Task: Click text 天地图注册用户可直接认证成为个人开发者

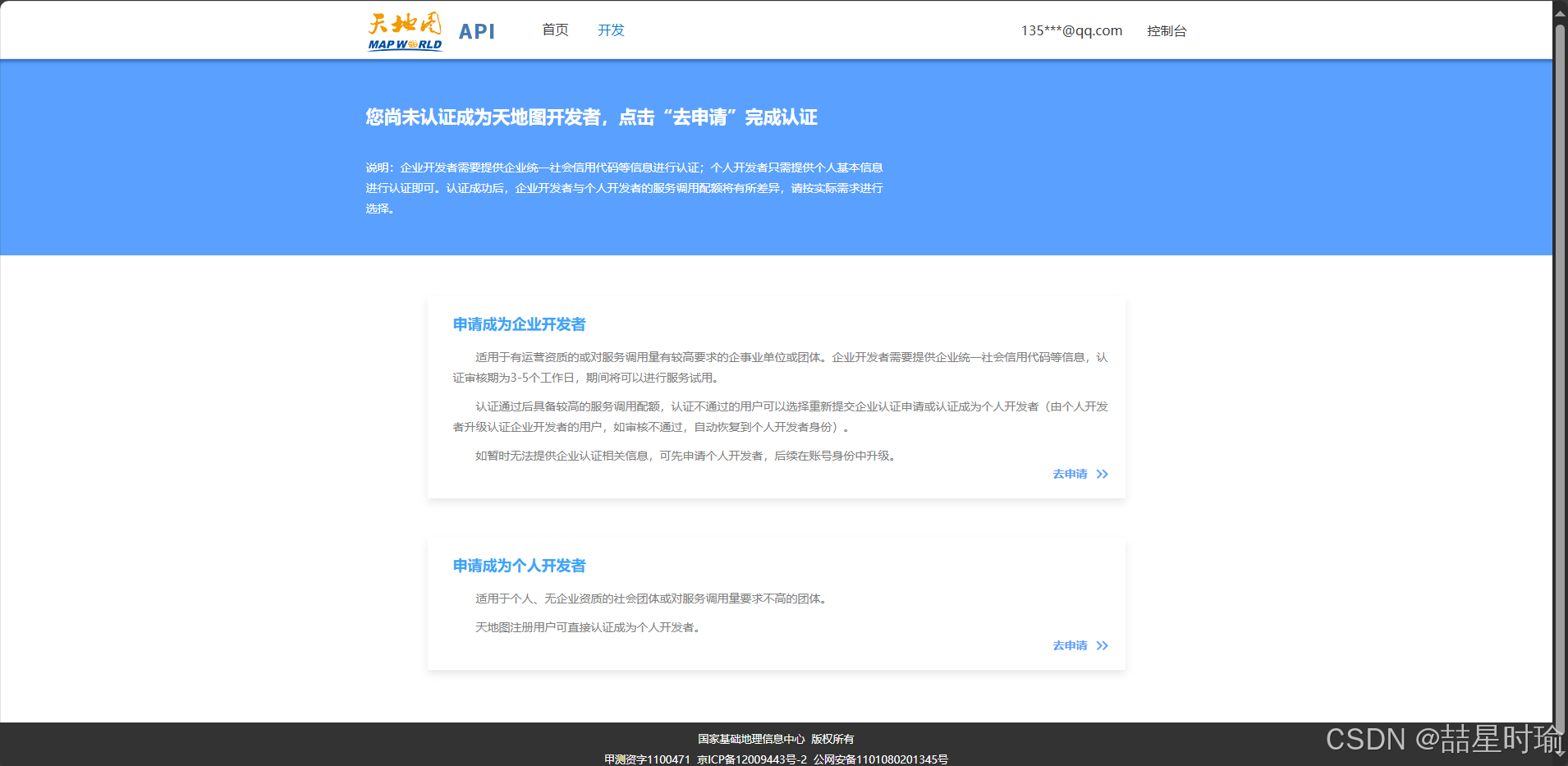Action: click(x=587, y=627)
